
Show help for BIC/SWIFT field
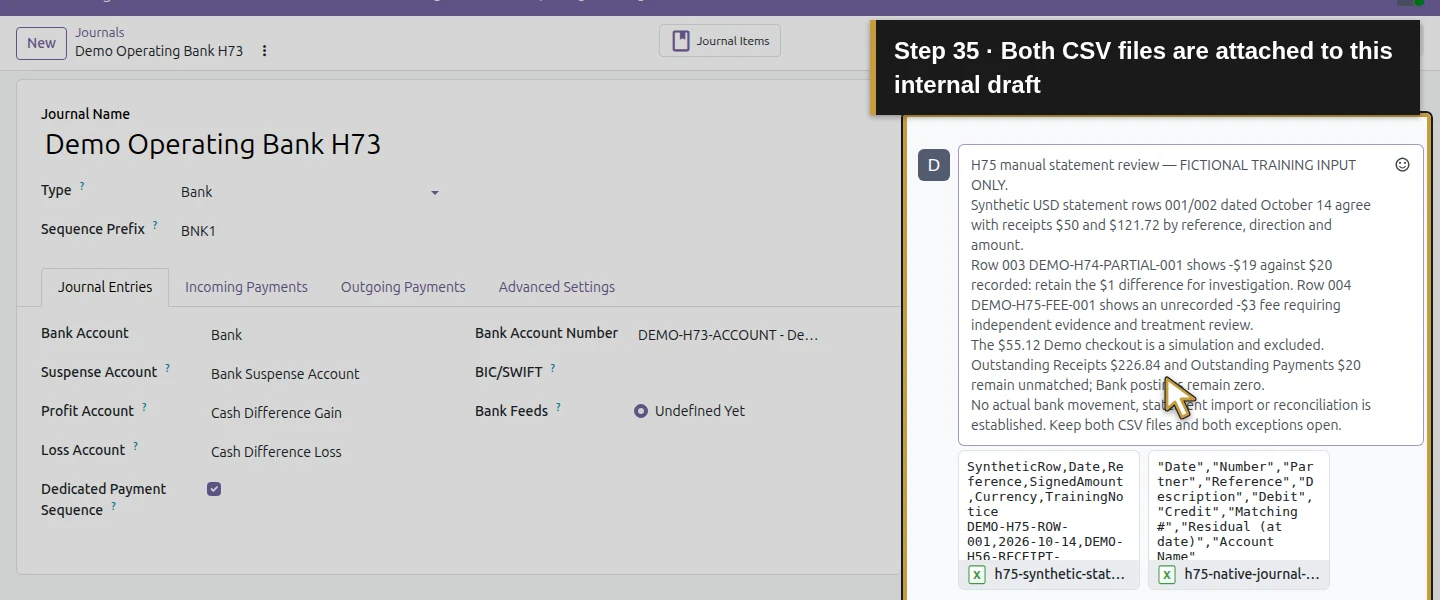(553, 368)
